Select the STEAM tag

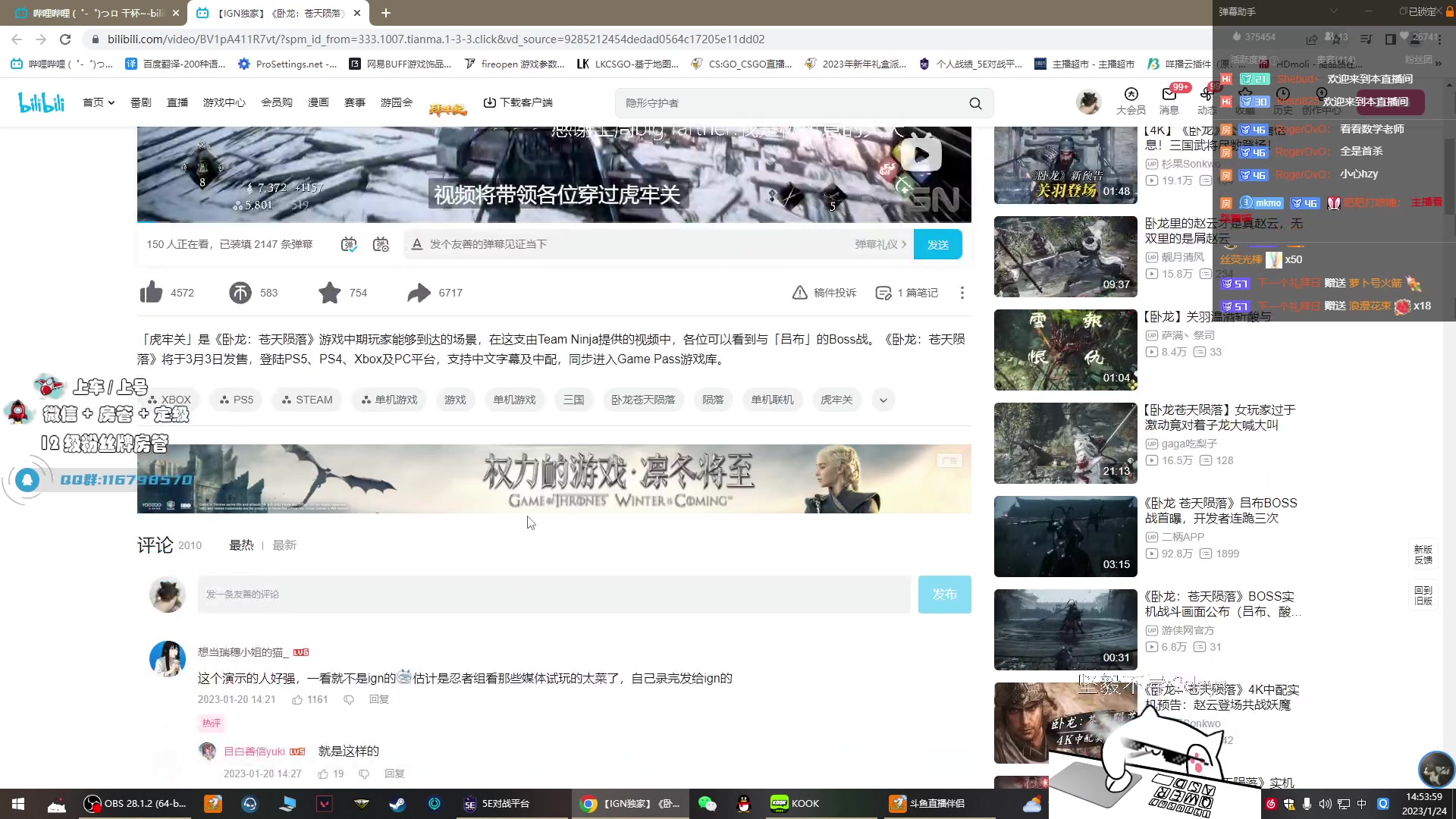(307, 400)
